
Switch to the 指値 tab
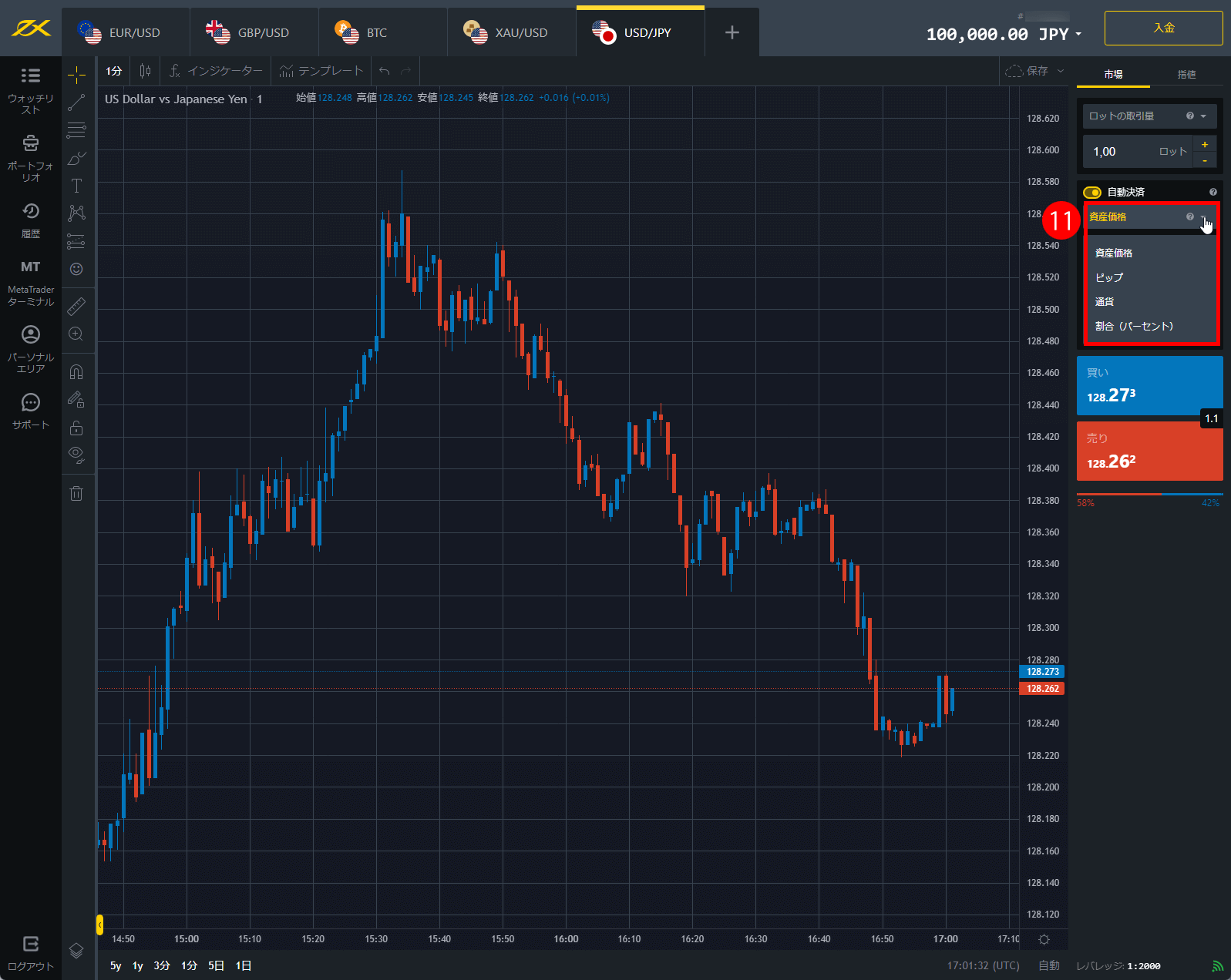click(x=1186, y=75)
